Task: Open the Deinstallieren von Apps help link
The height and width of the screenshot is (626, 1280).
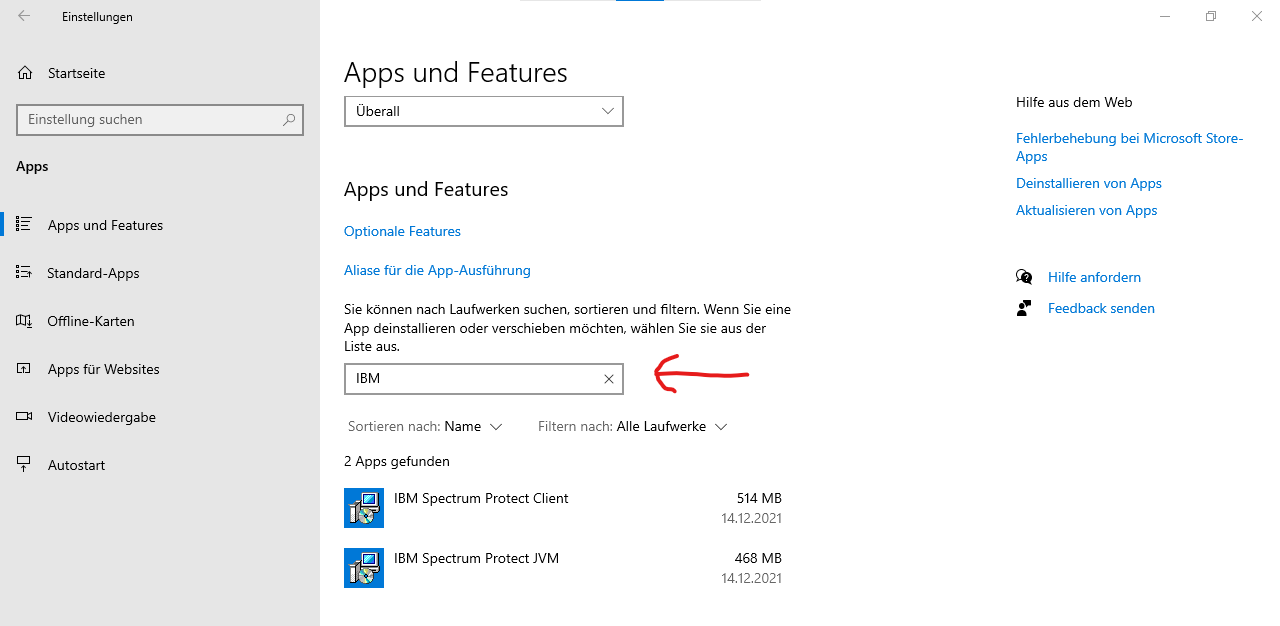Action: point(1088,183)
